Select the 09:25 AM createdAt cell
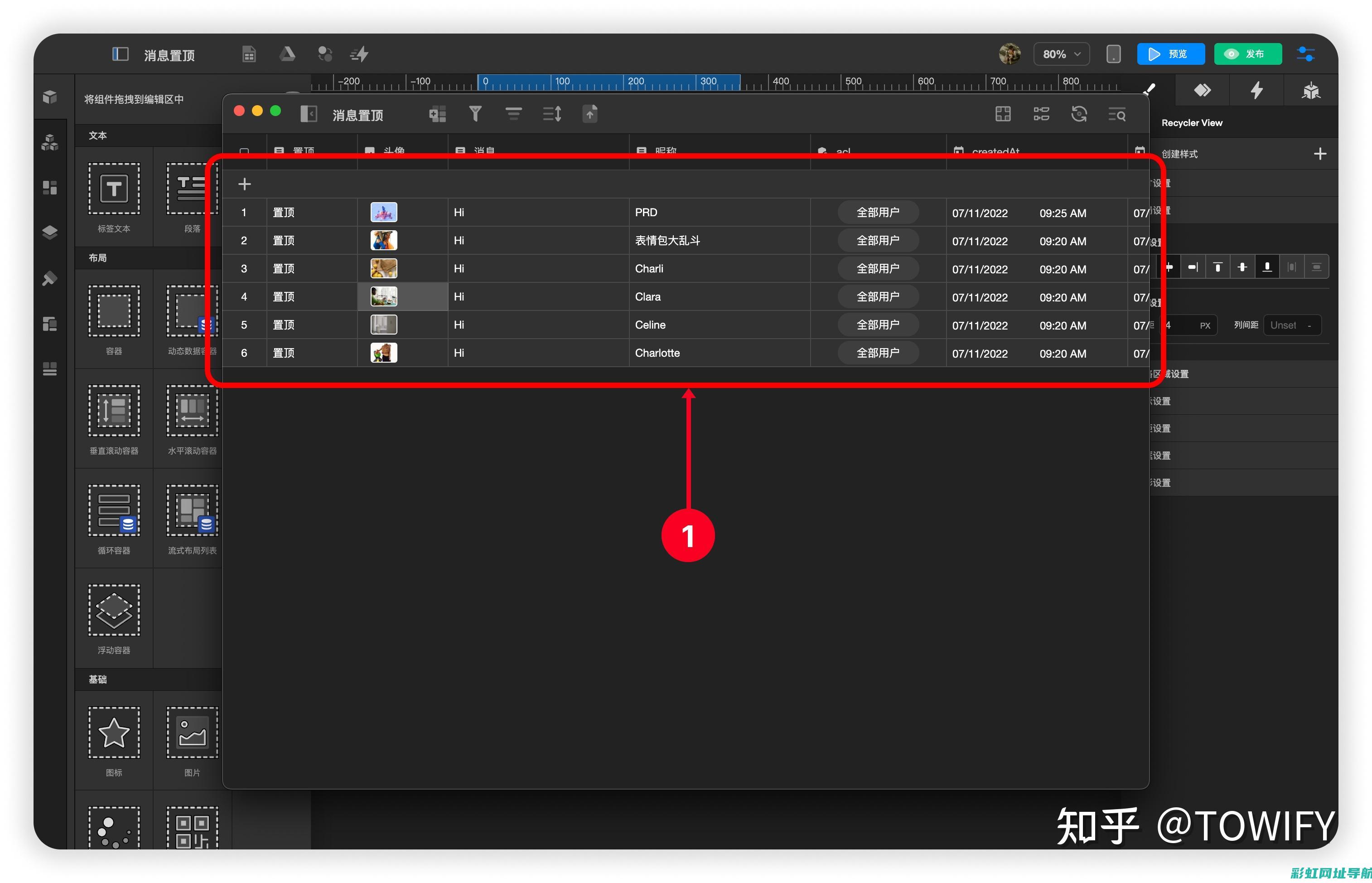The height and width of the screenshot is (883, 1372). pyautogui.click(x=1036, y=212)
